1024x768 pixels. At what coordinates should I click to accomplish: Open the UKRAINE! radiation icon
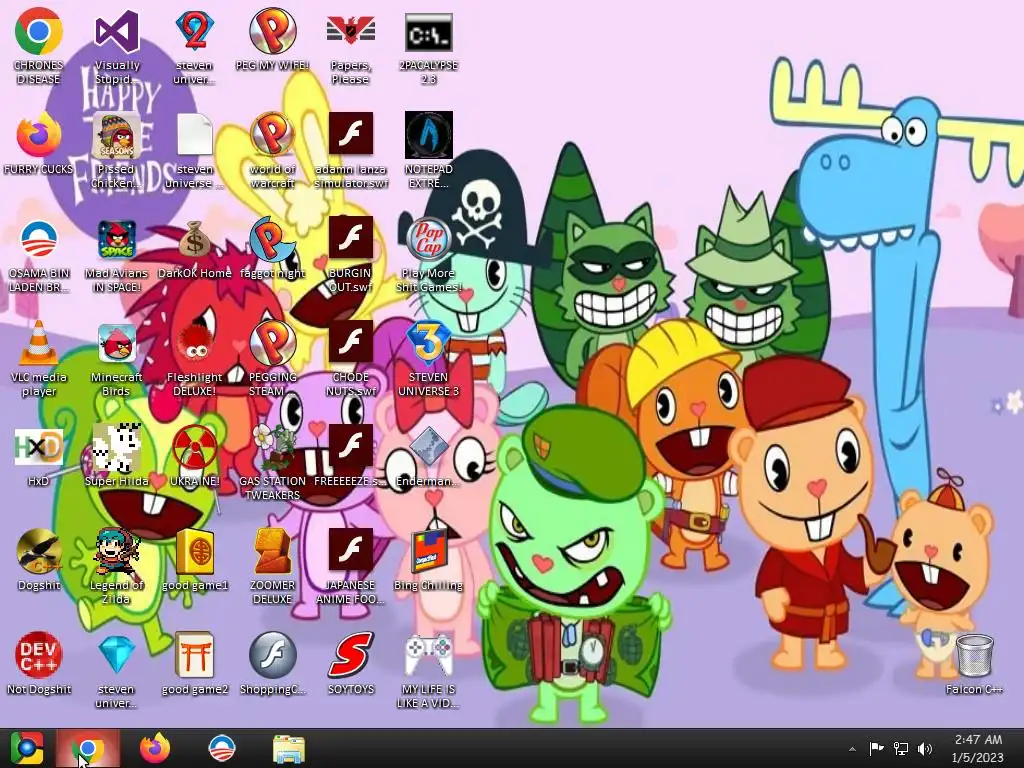[x=195, y=448]
